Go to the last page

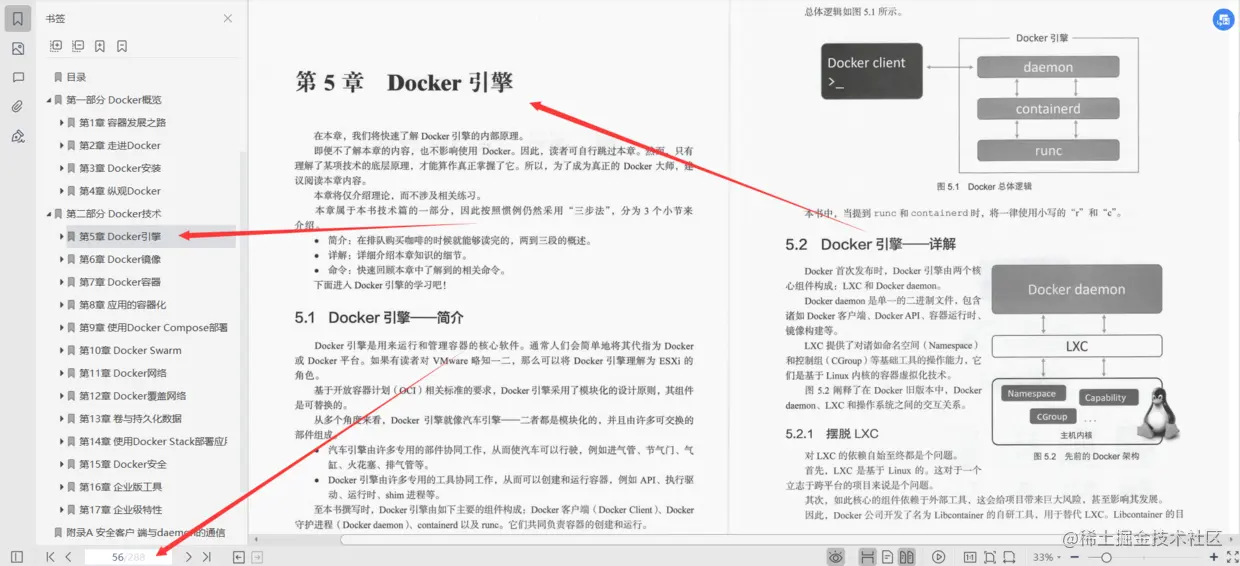[x=206, y=557]
